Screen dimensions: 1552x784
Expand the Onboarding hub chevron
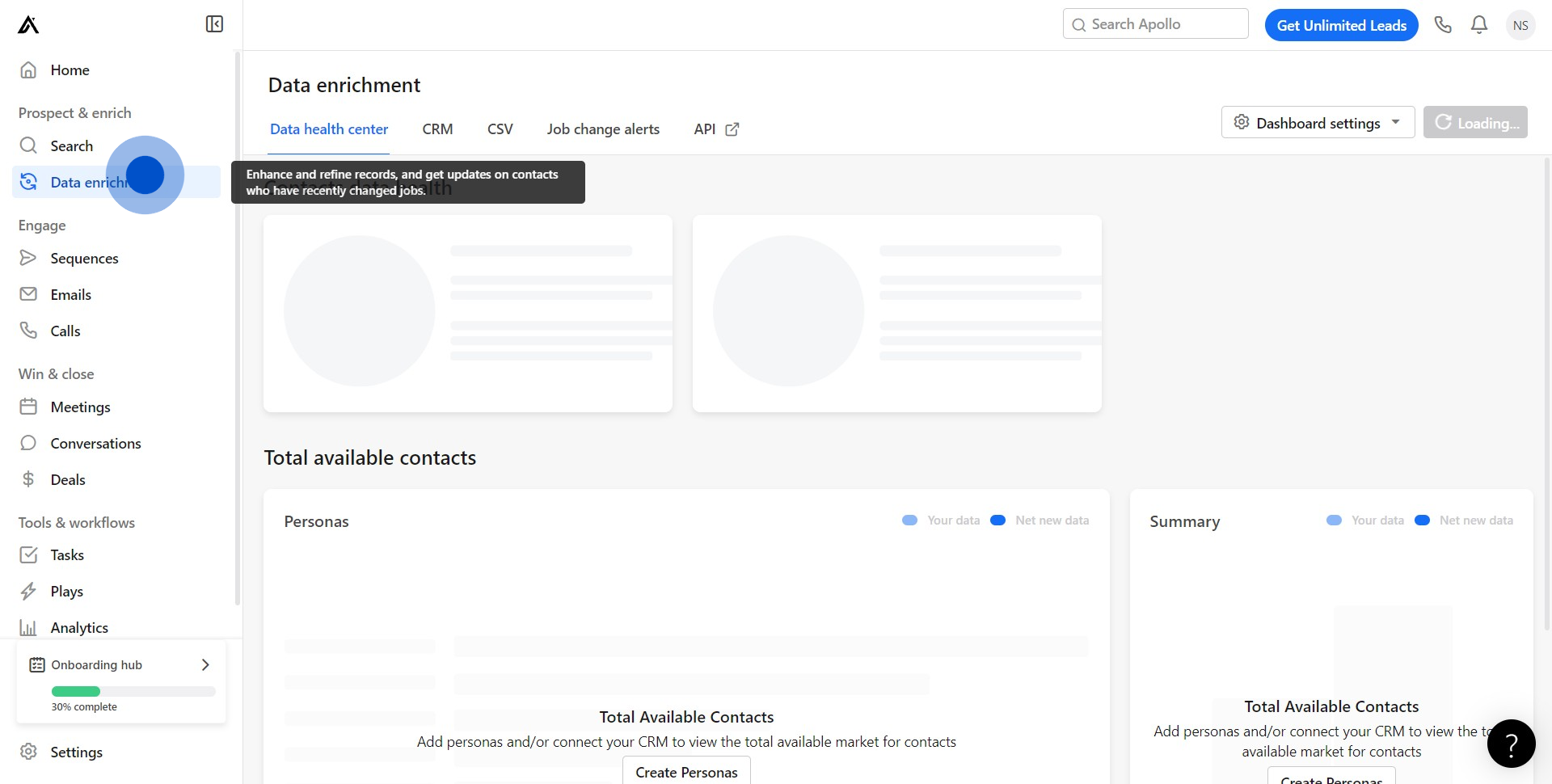[x=205, y=665]
